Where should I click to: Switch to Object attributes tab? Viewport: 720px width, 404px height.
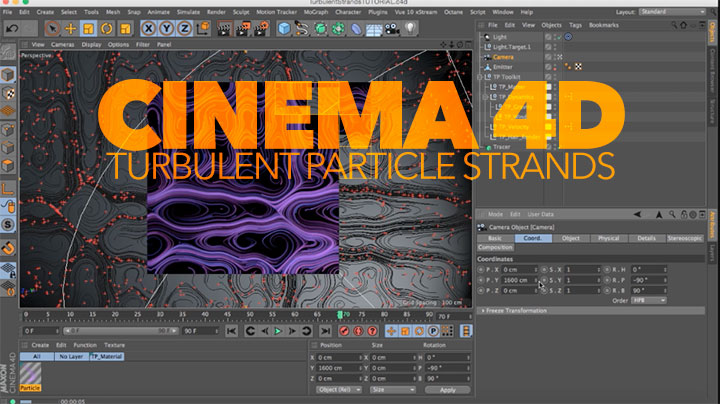[x=571, y=238]
